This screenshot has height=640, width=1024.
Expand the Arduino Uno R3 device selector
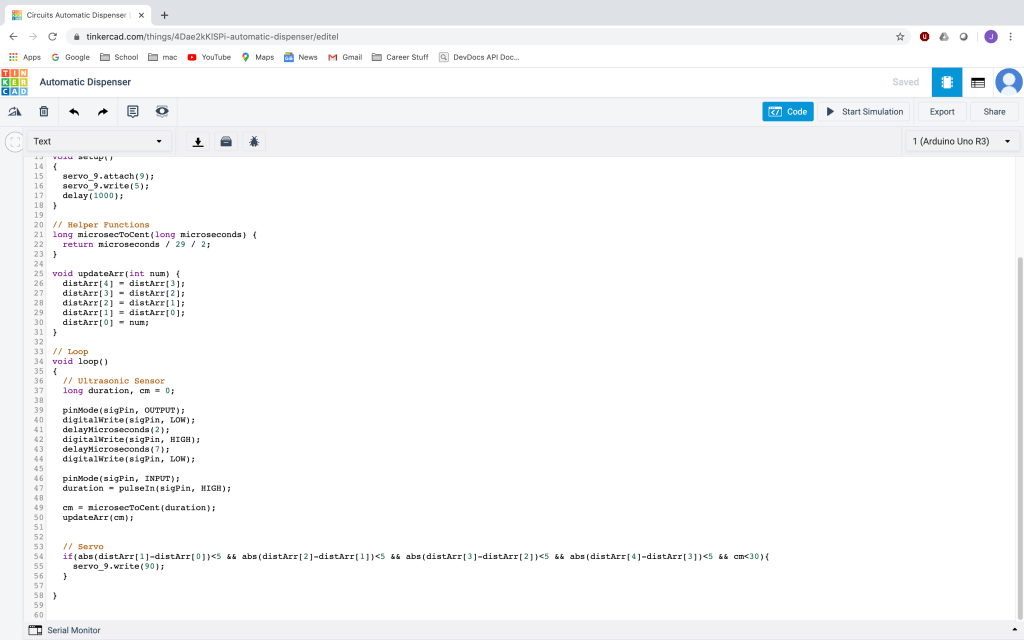tap(962, 142)
